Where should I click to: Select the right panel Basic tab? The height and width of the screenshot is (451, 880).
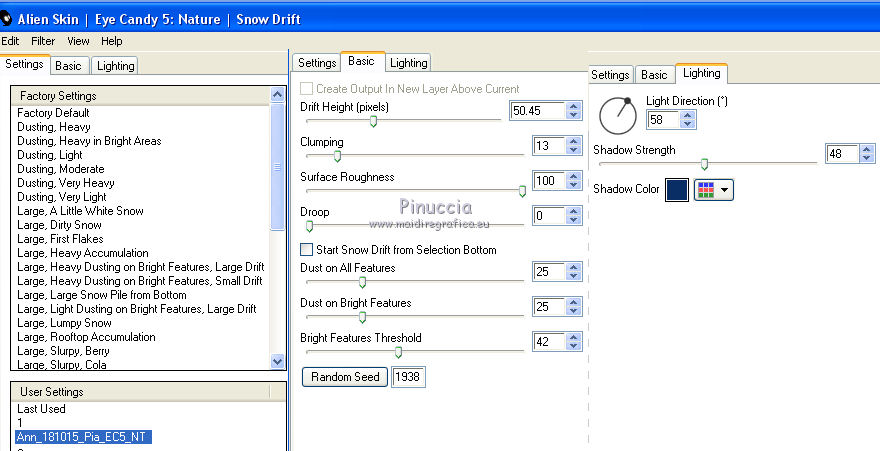654,75
